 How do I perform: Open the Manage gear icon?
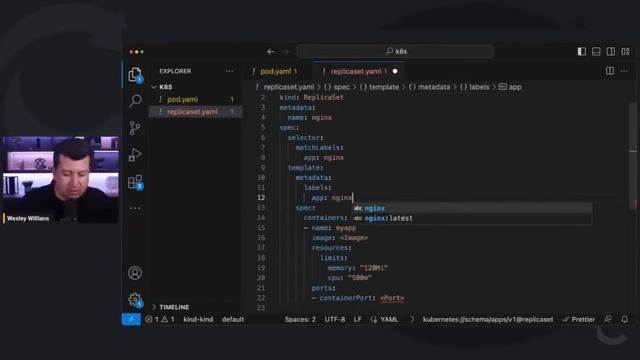(135, 300)
